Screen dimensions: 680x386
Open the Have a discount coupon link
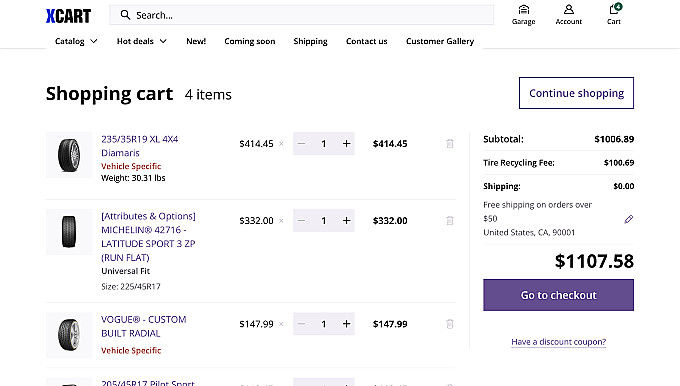pyautogui.click(x=559, y=342)
